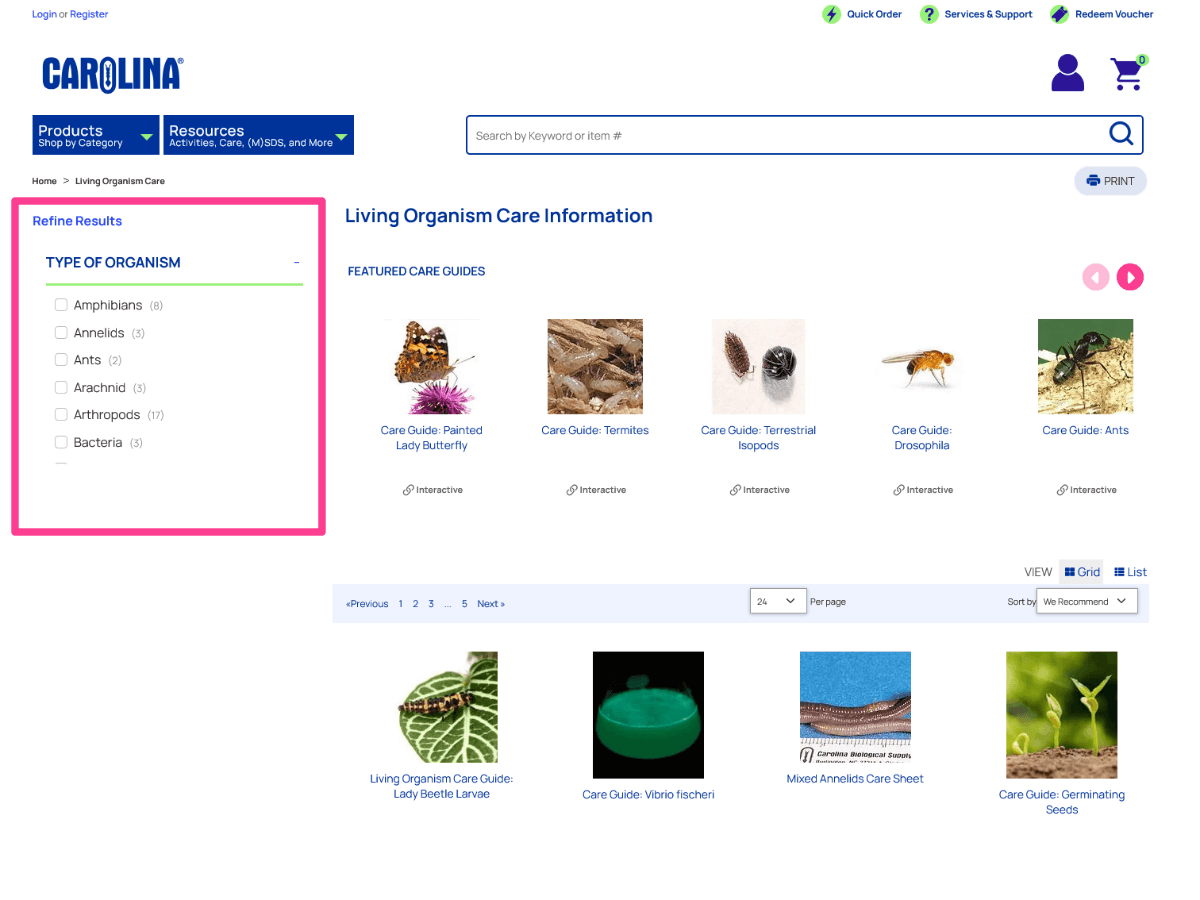This screenshot has height=900, width=1200.
Task: Check the Amphibians filter checkbox
Action: (x=61, y=305)
